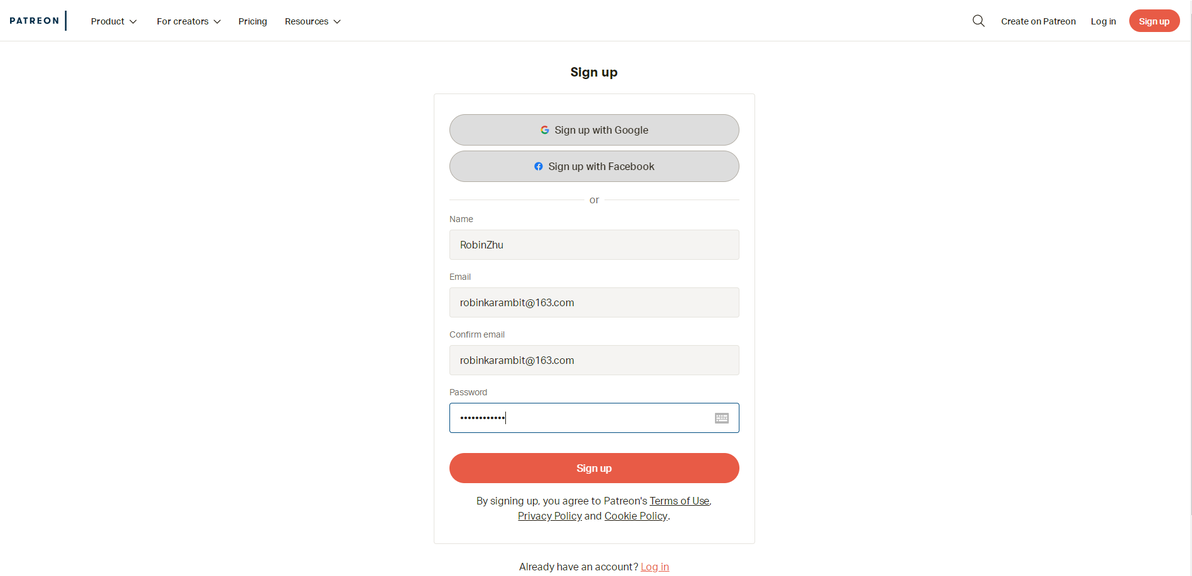Open the Terms of Use link
The image size is (1192, 576).
tap(679, 501)
